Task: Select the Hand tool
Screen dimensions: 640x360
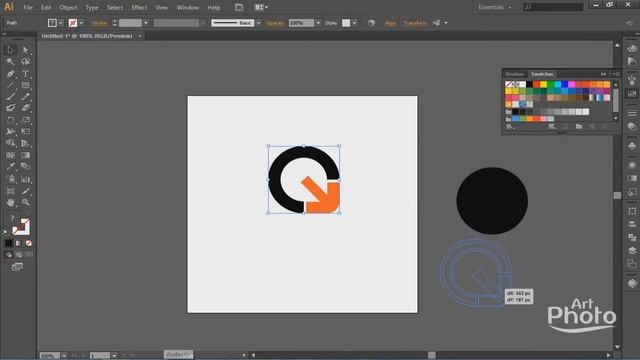Action: [x=11, y=202]
